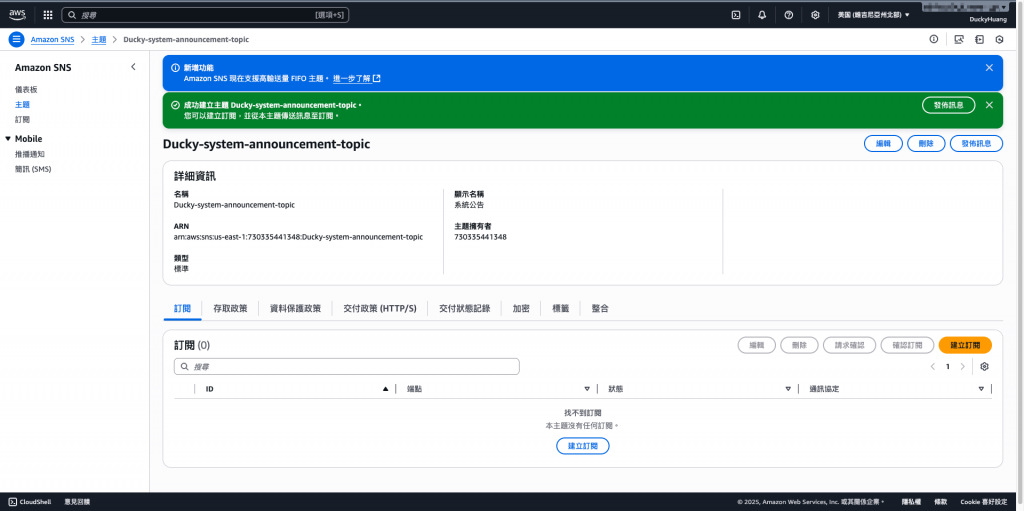Open 條款 in the footer
This screenshot has height=511, width=1024.
pos(940,502)
